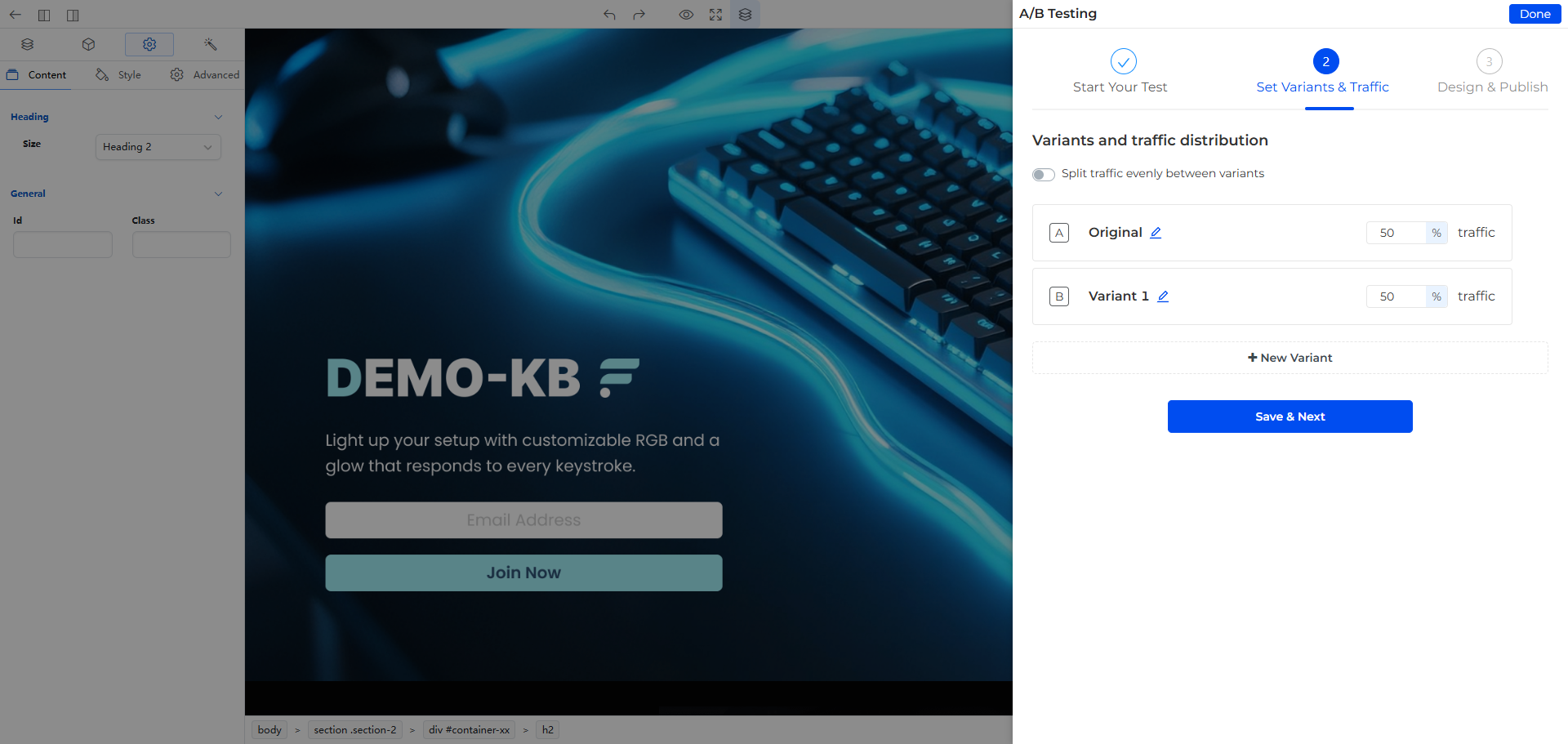Click the redo arrow icon
1568x744 pixels.
tap(639, 15)
